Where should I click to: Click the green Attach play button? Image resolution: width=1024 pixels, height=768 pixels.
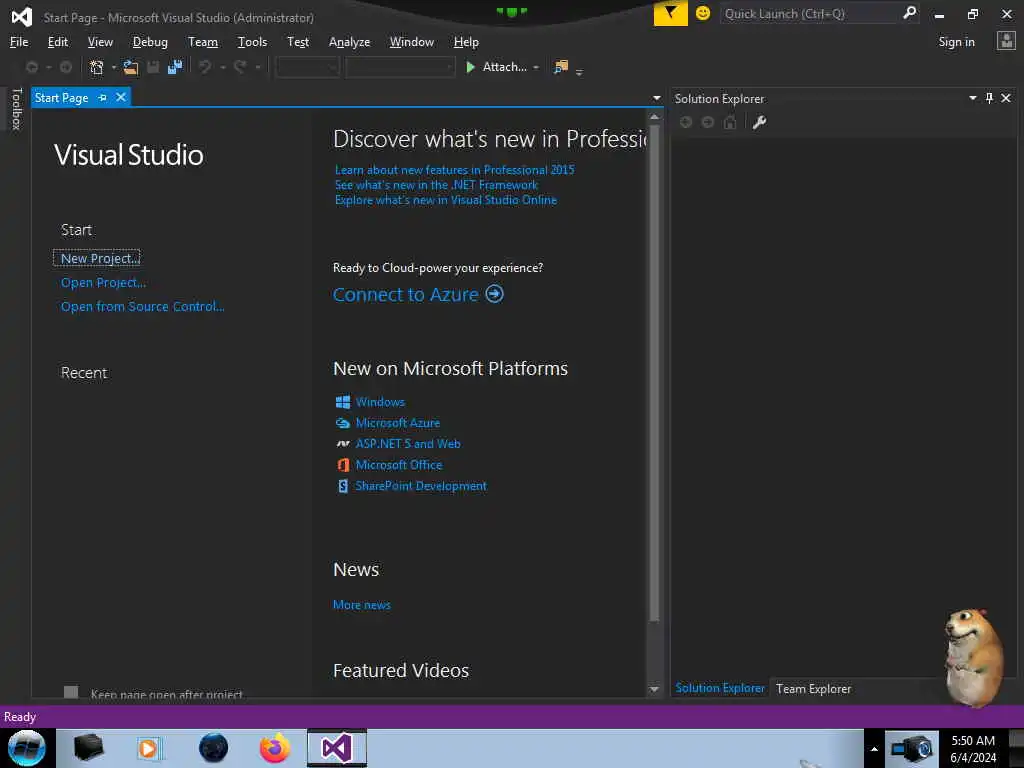470,67
